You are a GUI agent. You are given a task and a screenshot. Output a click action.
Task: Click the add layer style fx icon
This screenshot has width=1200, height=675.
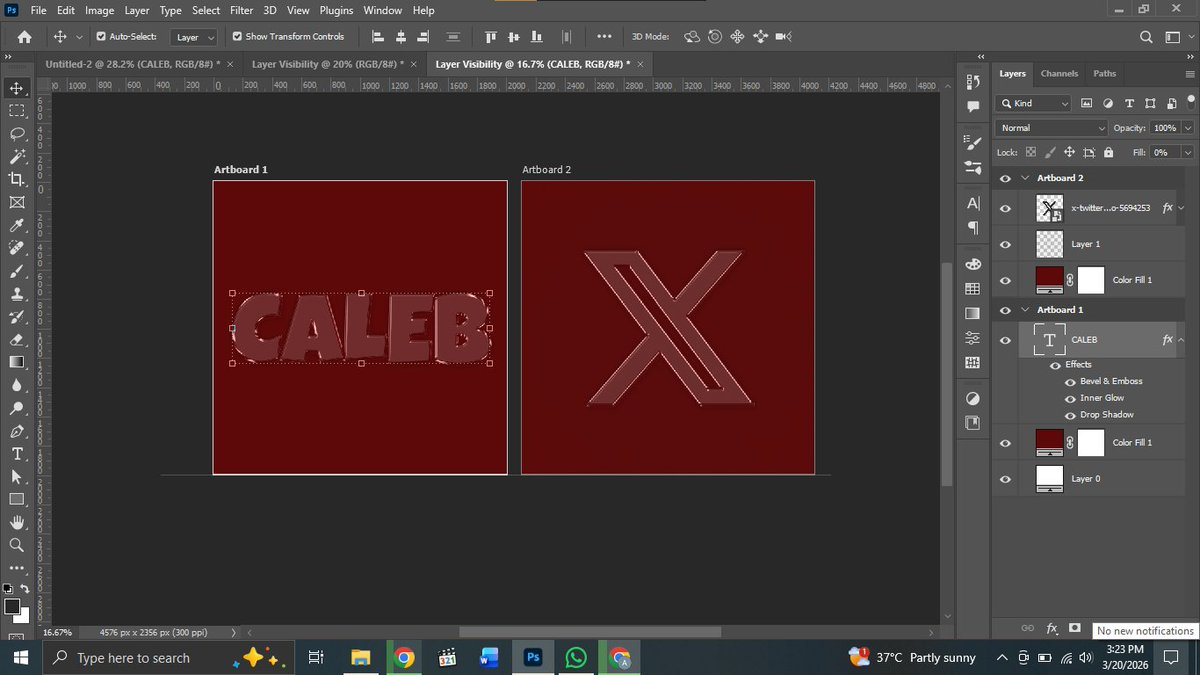coord(1052,628)
